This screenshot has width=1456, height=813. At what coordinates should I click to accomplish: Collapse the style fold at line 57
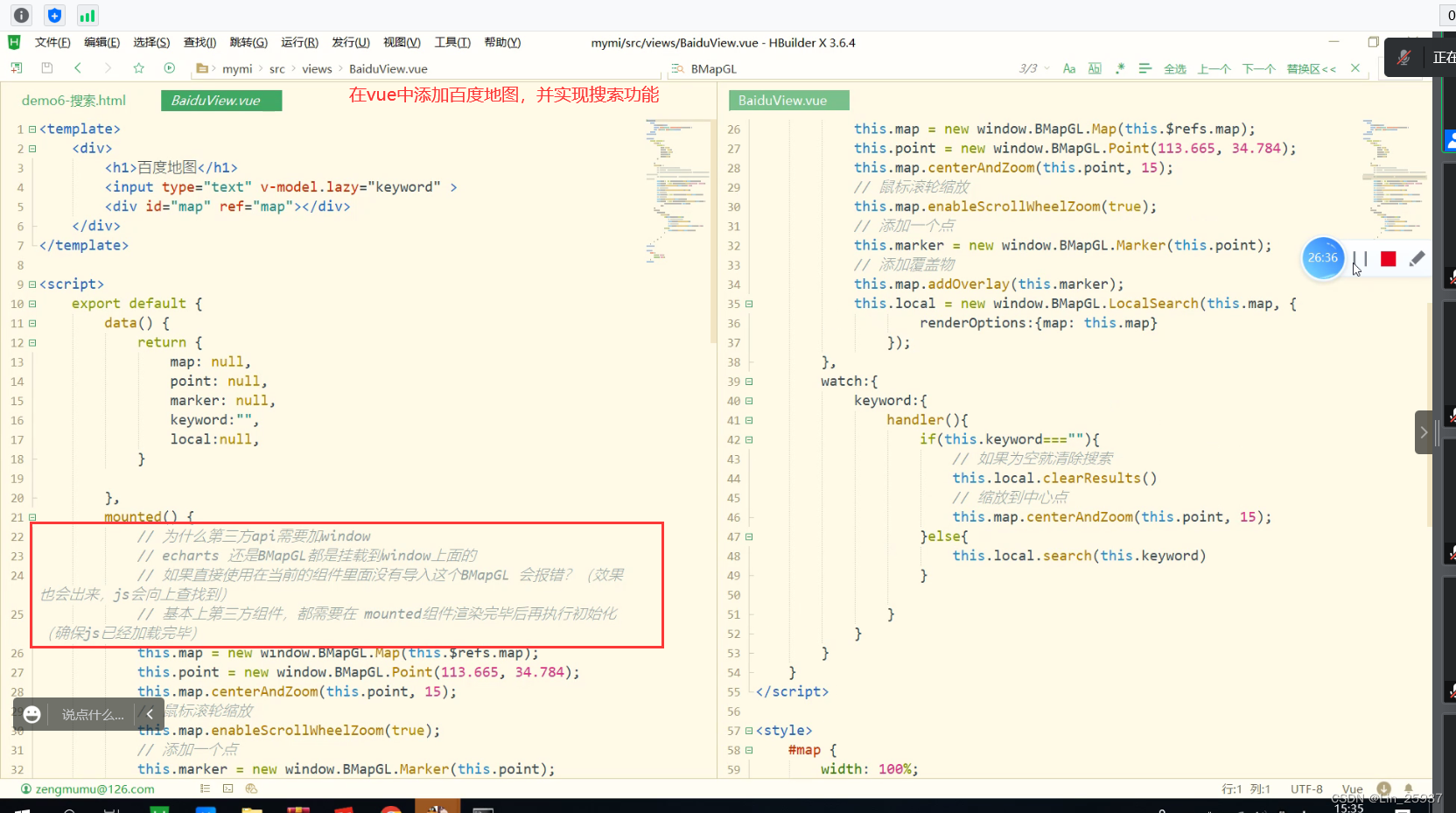coord(749,731)
